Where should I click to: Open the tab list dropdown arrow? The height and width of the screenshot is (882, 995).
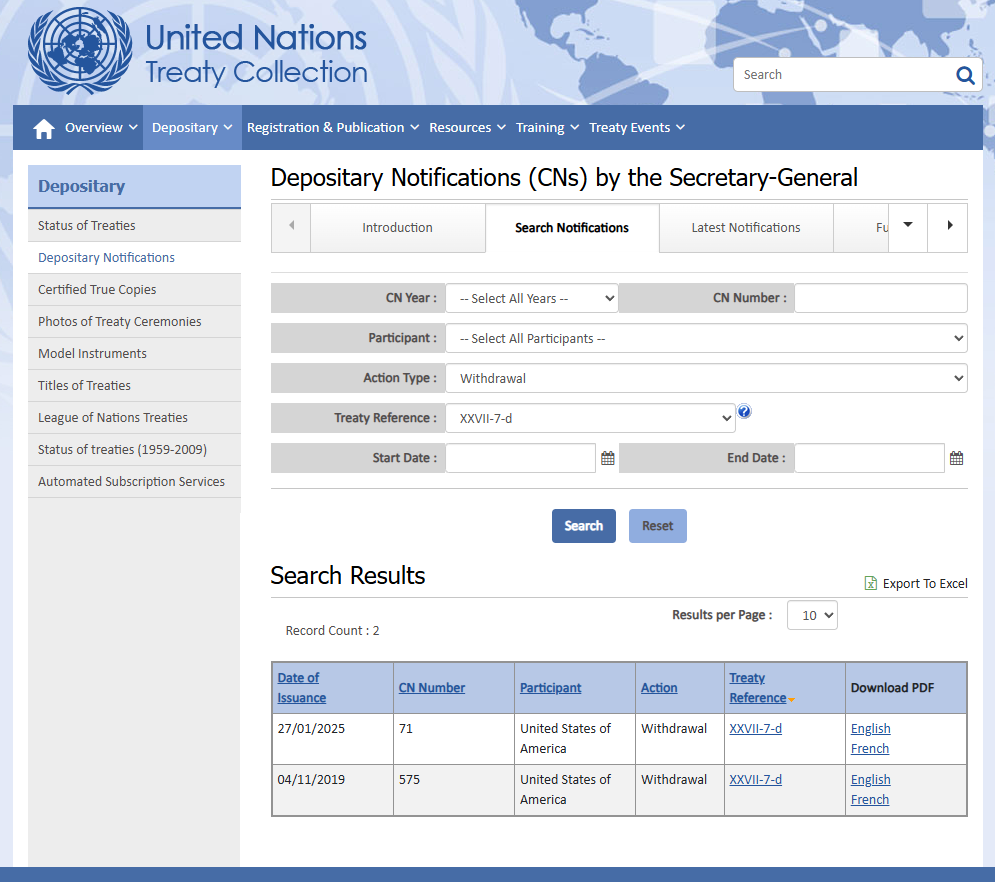point(908,226)
